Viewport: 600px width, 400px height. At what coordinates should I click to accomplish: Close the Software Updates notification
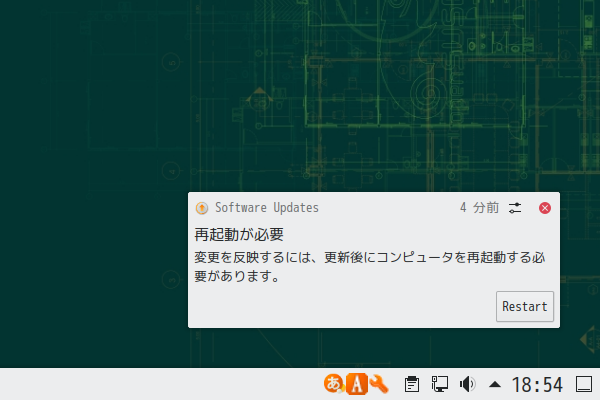(x=545, y=208)
